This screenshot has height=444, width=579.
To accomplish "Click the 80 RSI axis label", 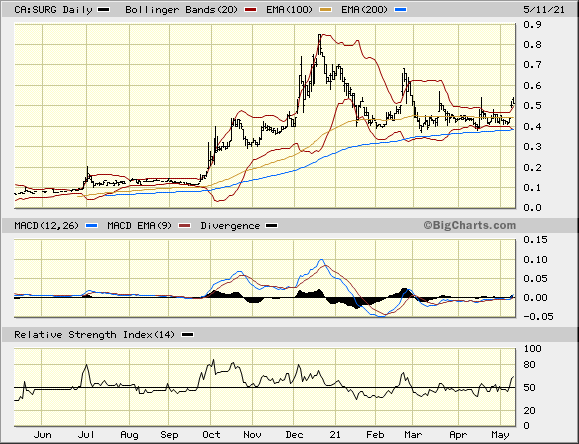I will 529,365.
